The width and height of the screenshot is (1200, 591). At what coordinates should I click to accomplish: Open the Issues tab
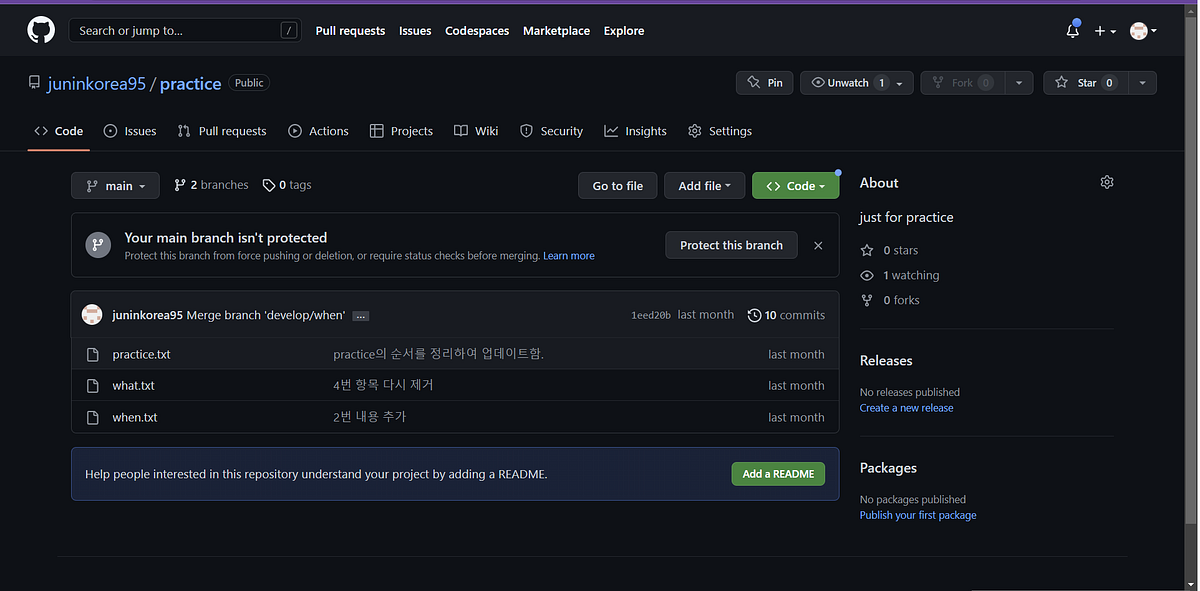[x=130, y=131]
